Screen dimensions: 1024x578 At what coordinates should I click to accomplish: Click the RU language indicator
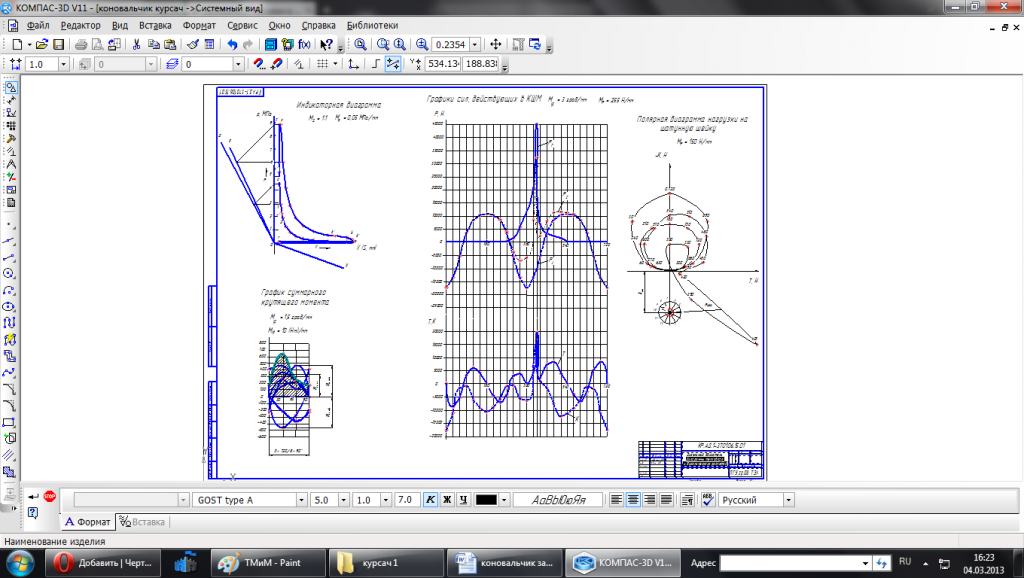coord(904,562)
